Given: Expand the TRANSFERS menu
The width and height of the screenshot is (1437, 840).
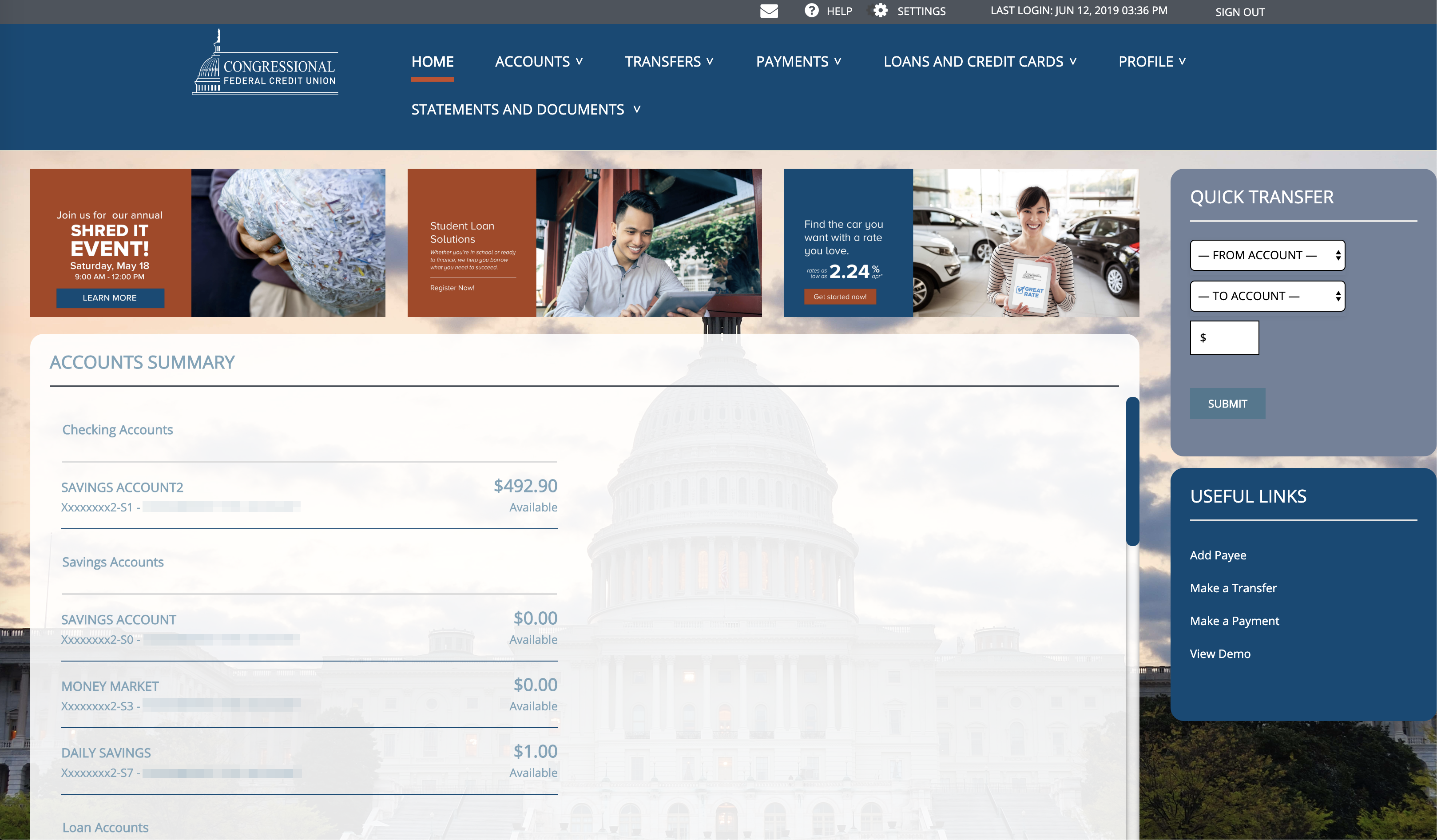Looking at the screenshot, I should [669, 62].
